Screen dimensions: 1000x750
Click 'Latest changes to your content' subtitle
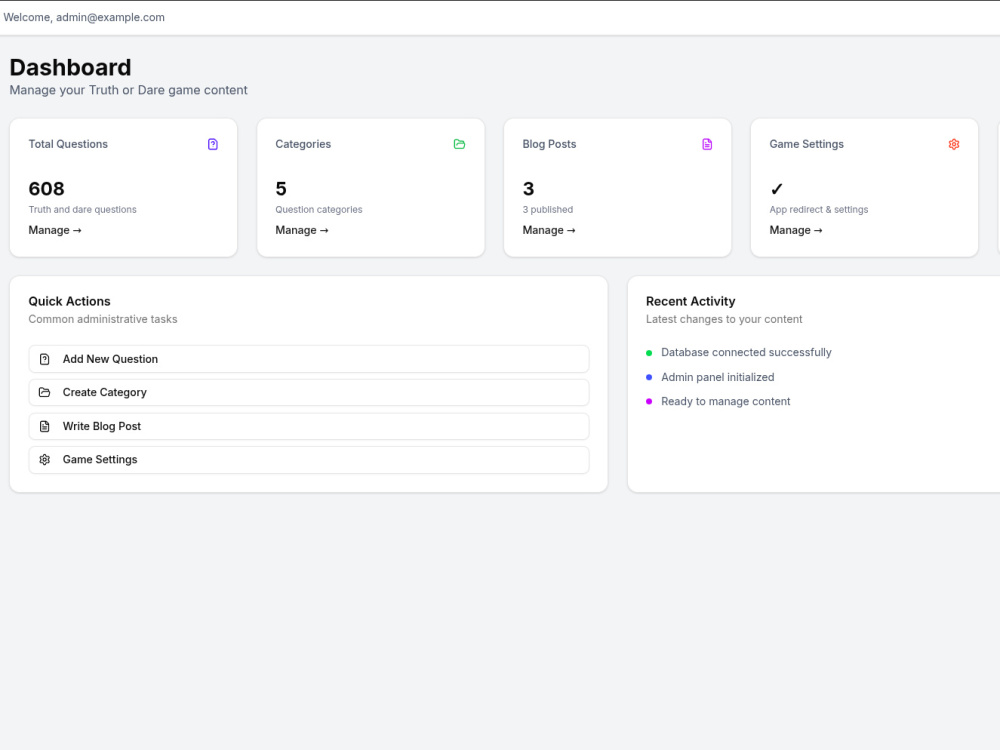[724, 319]
